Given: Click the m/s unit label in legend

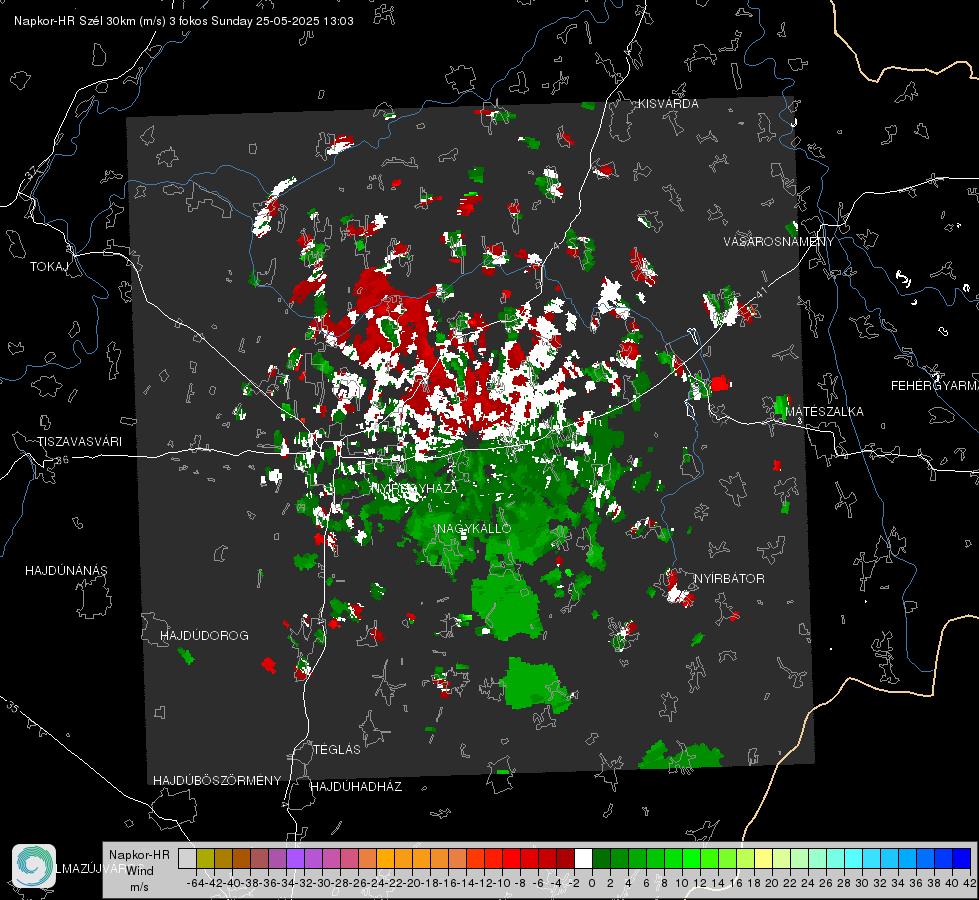Looking at the screenshot, I should tap(139, 887).
